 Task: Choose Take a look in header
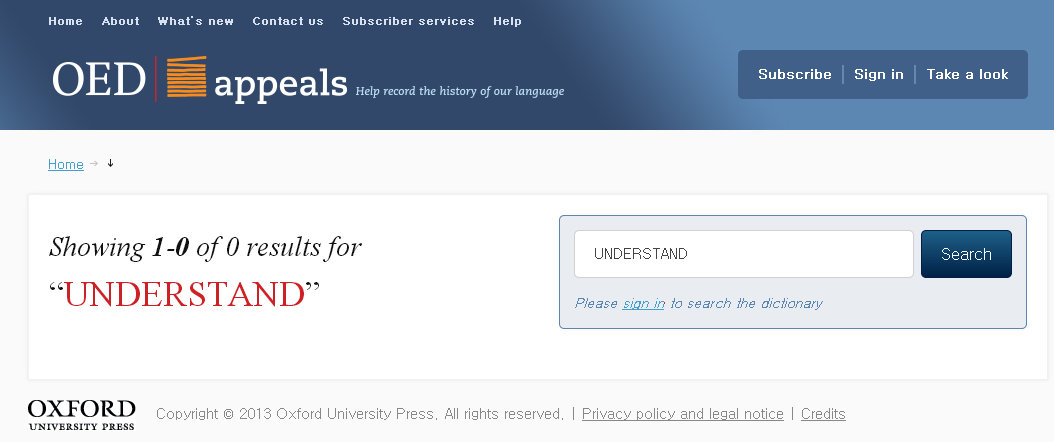coord(967,74)
